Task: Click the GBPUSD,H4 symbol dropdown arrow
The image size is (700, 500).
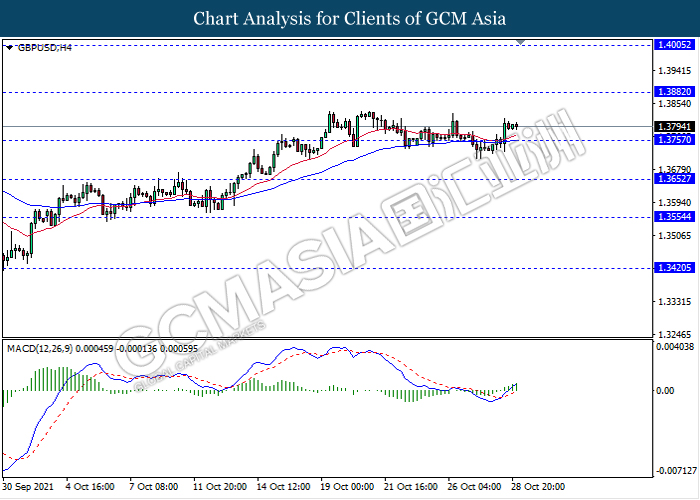Action: tap(9, 47)
